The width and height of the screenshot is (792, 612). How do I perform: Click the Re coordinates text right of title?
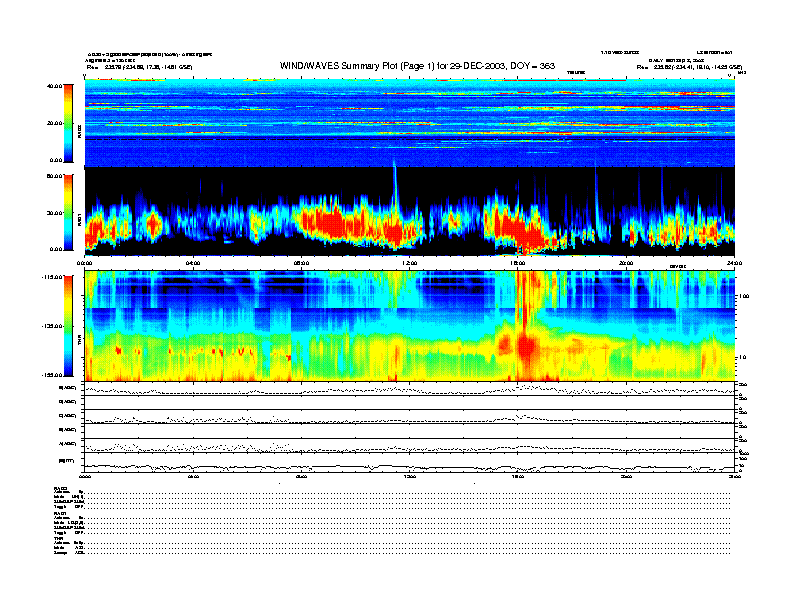click(689, 67)
